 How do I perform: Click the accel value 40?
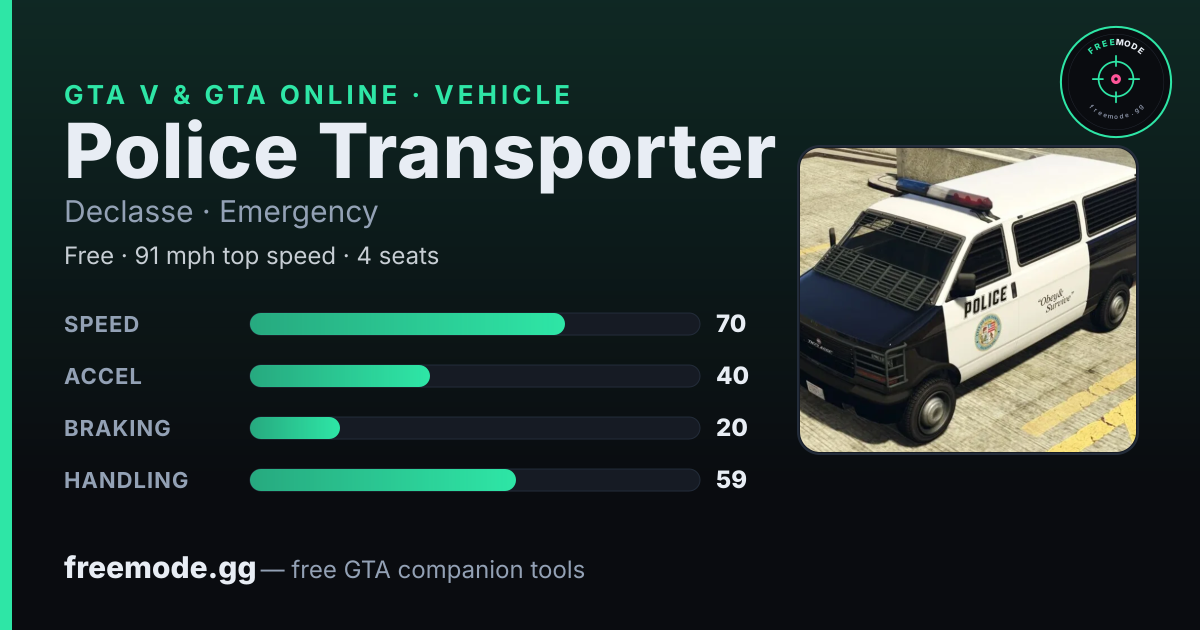(732, 376)
